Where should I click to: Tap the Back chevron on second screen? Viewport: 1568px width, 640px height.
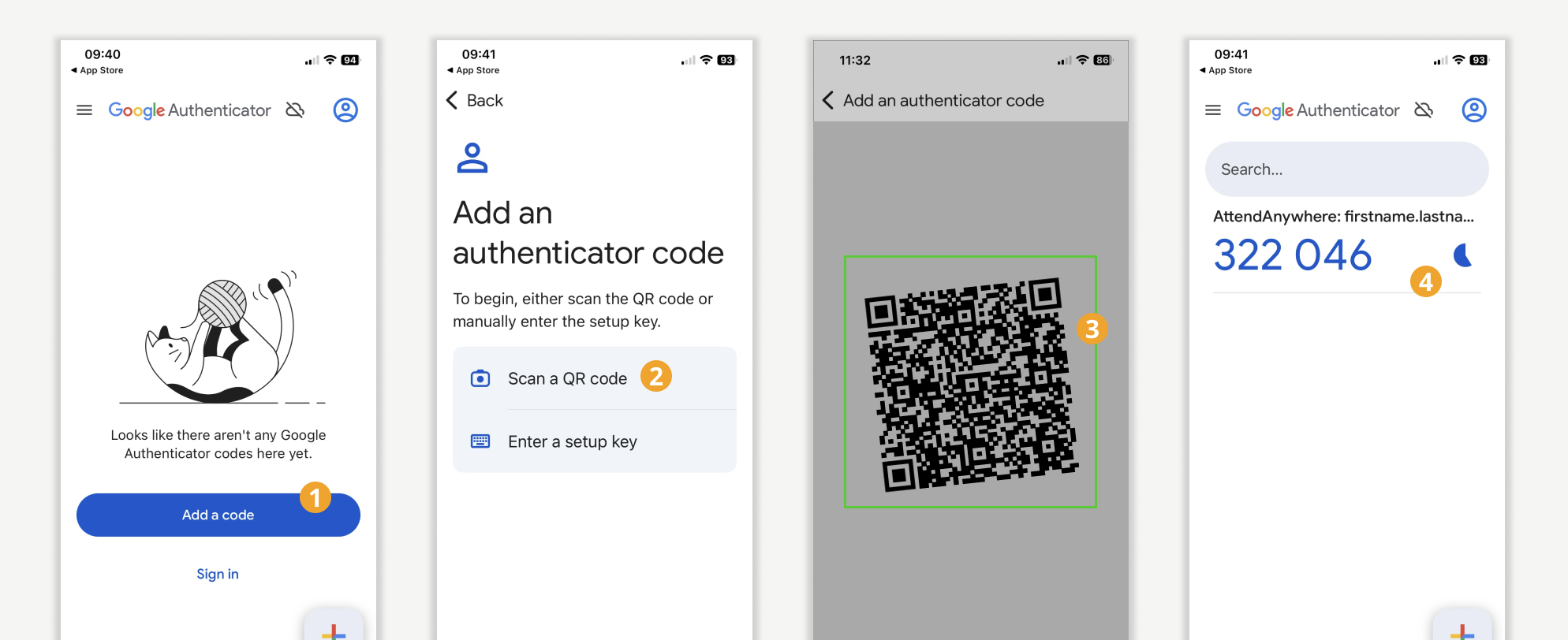click(x=452, y=100)
